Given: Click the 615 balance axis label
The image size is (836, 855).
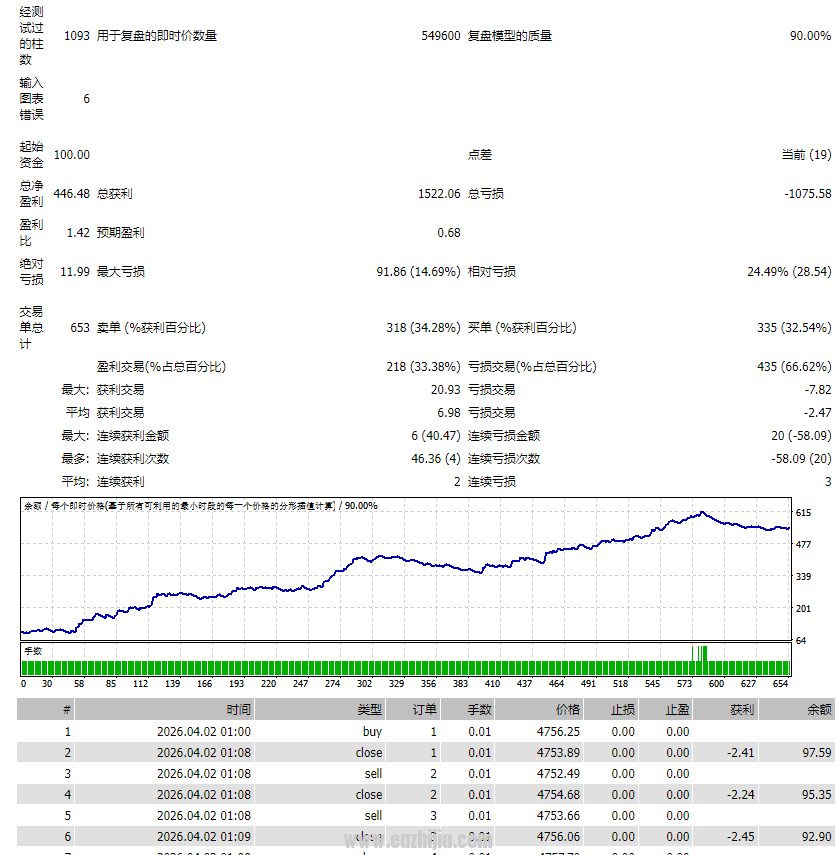Looking at the screenshot, I should 803,513.
